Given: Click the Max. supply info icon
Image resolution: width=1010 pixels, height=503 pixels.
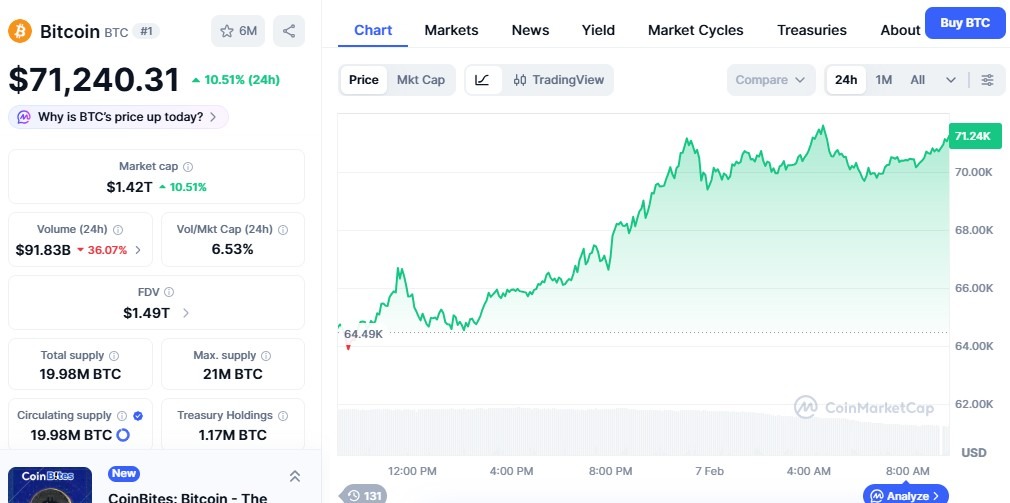Looking at the screenshot, I should [266, 356].
